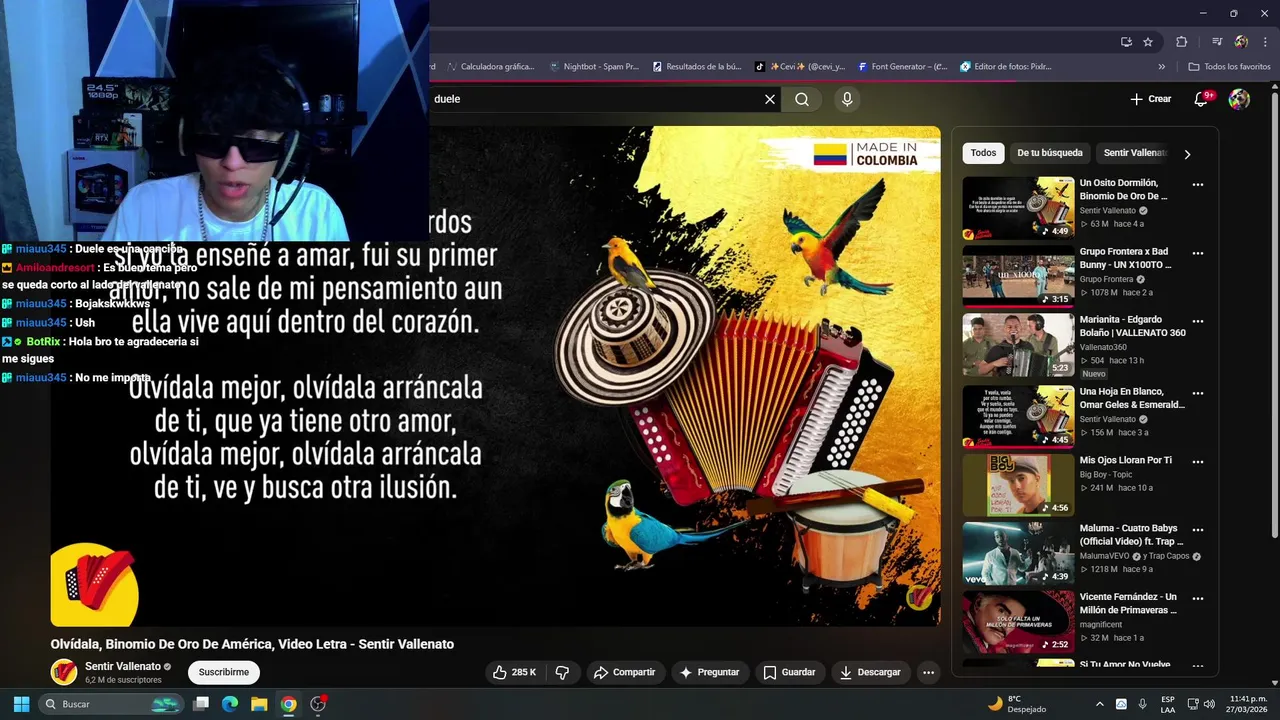Open the Editor de fotos: Pixlr bookmark
The height and width of the screenshot is (720, 1280).
[x=1005, y=67]
